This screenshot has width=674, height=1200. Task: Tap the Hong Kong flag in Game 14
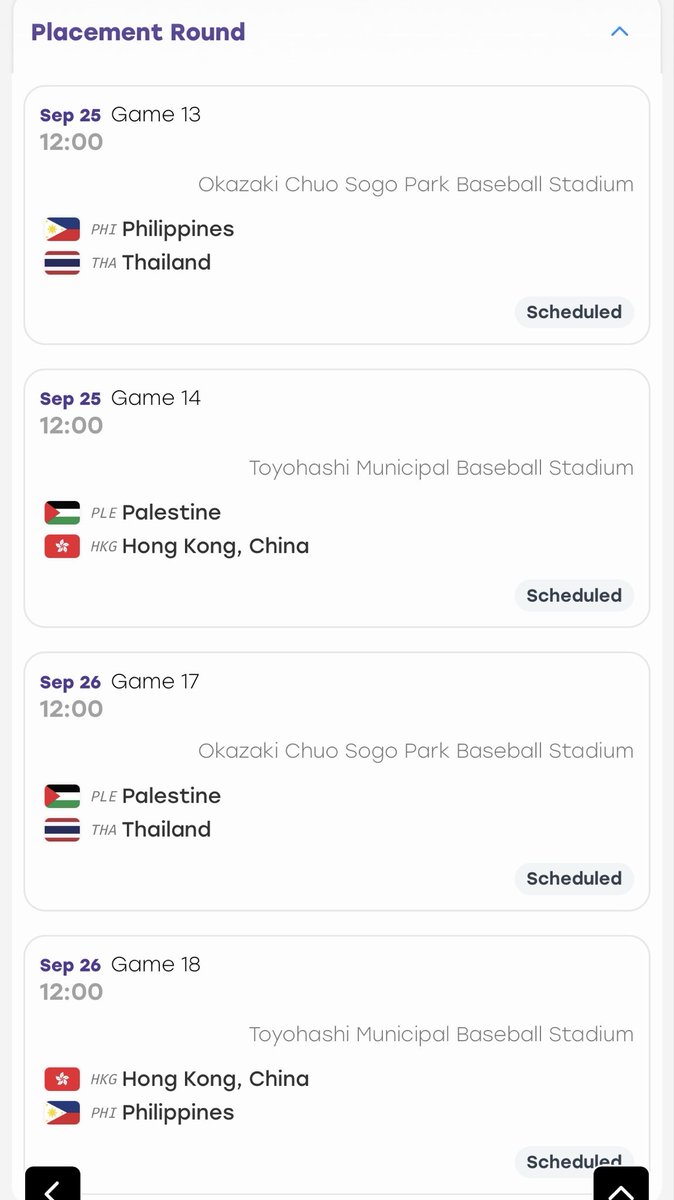[62, 547]
